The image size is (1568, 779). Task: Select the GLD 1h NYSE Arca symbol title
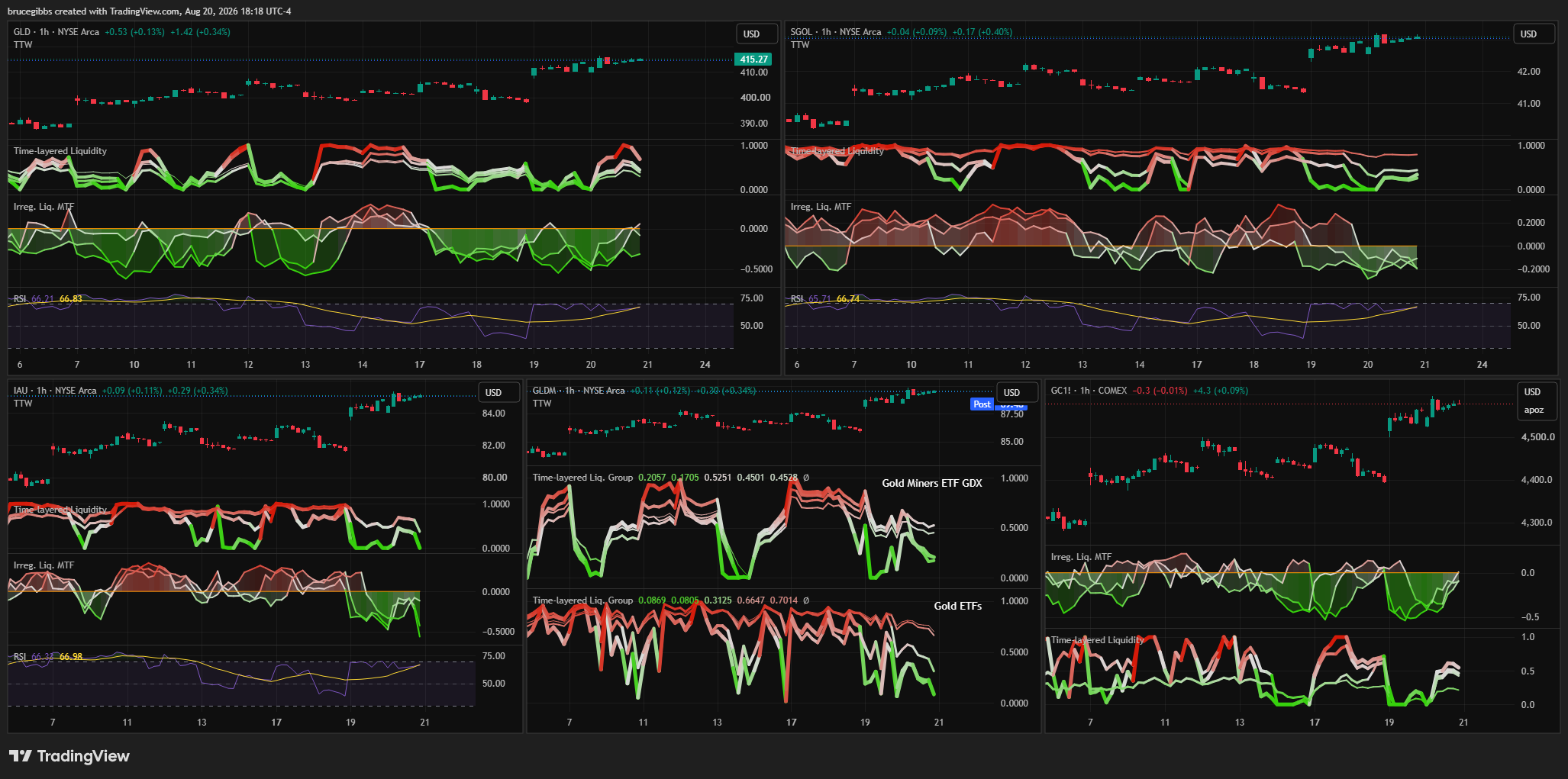pos(56,32)
